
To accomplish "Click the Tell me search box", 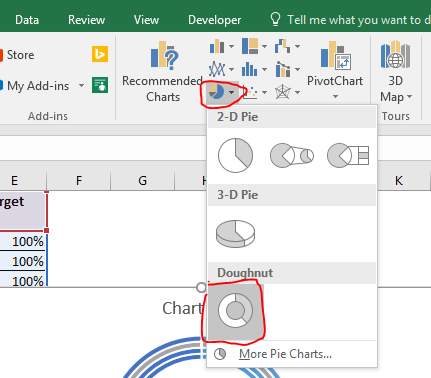I will [350, 20].
